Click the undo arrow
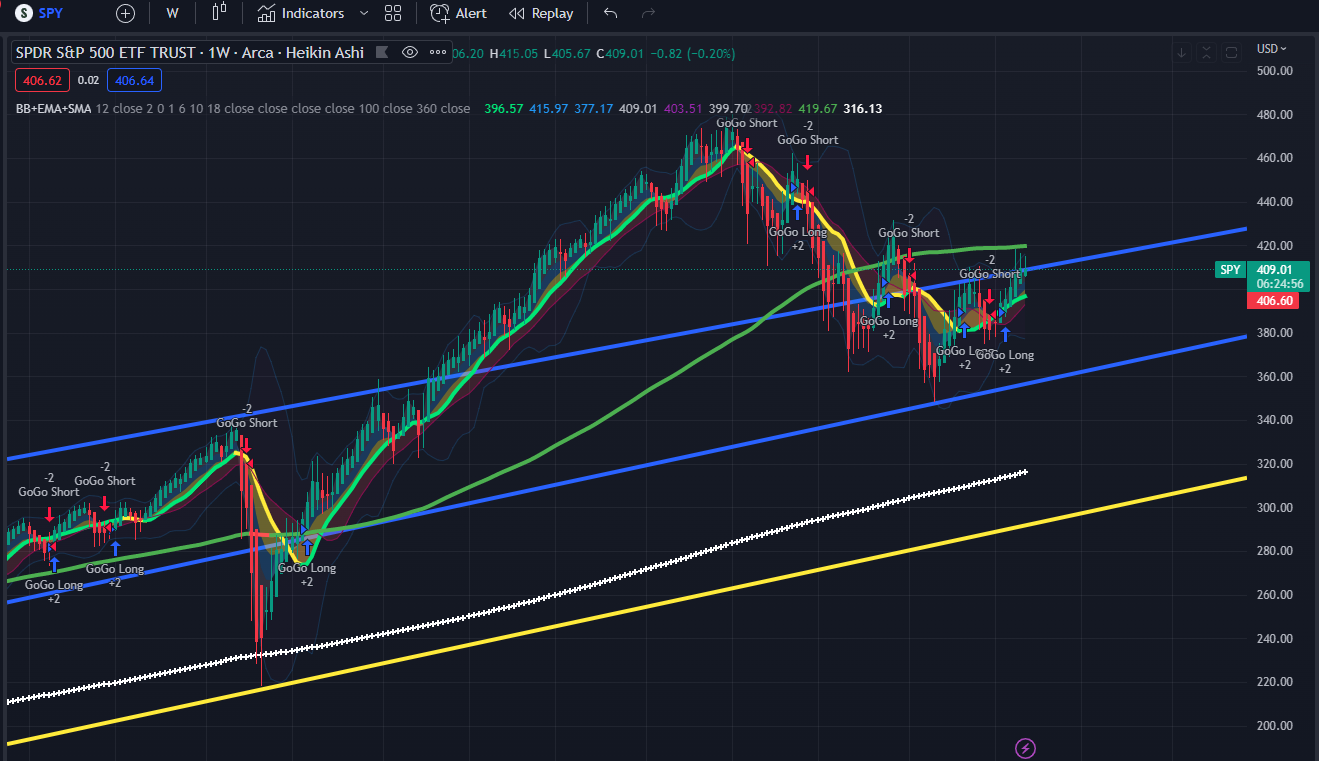Screen dimensions: 1319x761 pos(611,13)
